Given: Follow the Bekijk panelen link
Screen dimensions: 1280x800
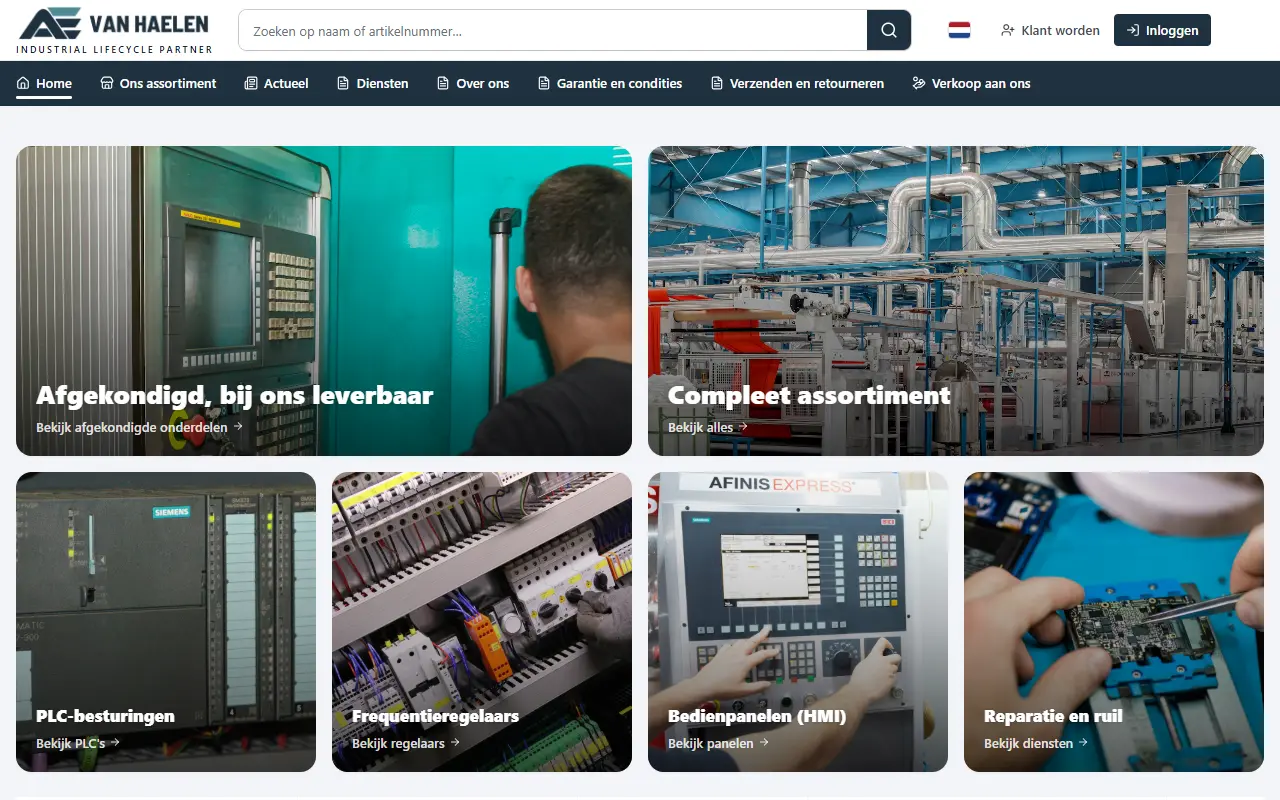Looking at the screenshot, I should coord(718,743).
